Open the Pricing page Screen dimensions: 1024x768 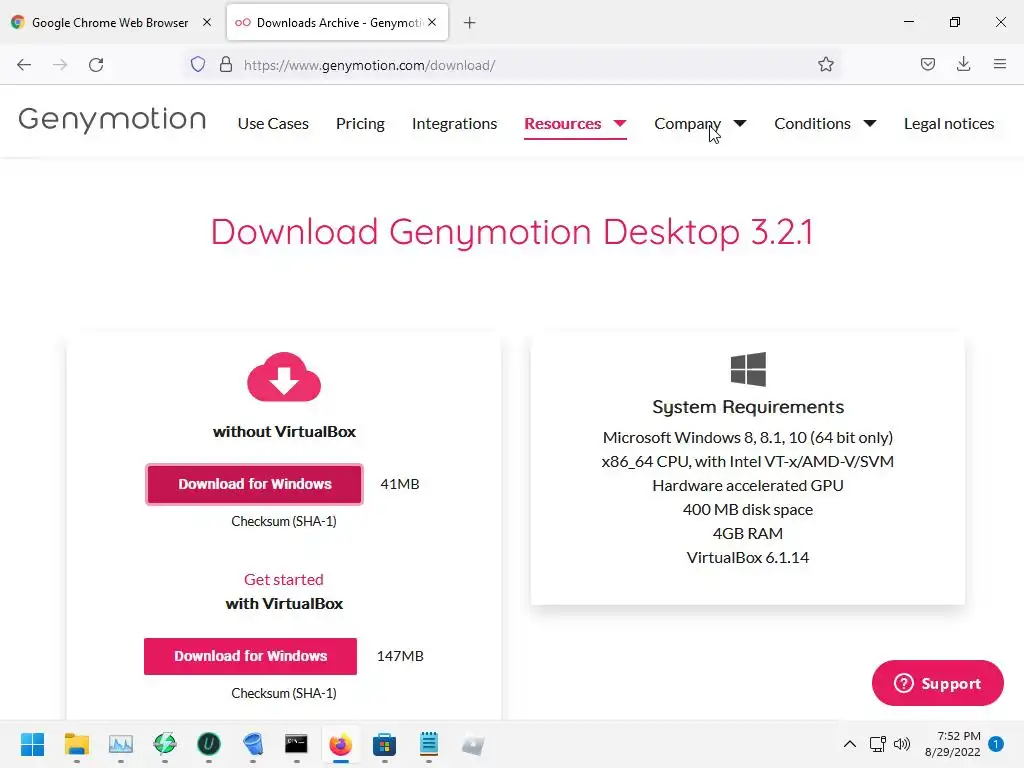(x=360, y=123)
